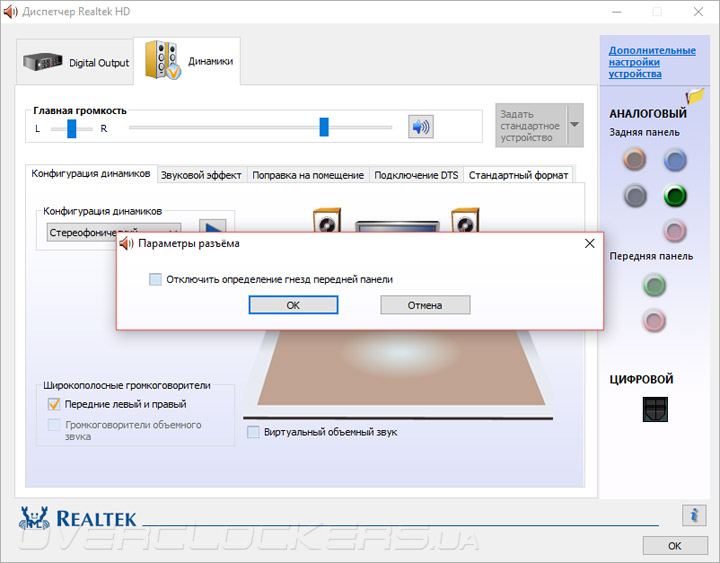Open Дополнительные настройки устройства link
720x563 pixels.
(x=652, y=62)
